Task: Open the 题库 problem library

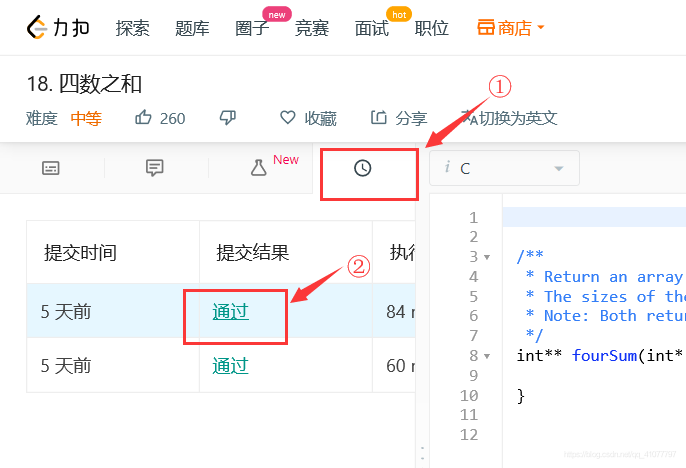Action: 192,28
